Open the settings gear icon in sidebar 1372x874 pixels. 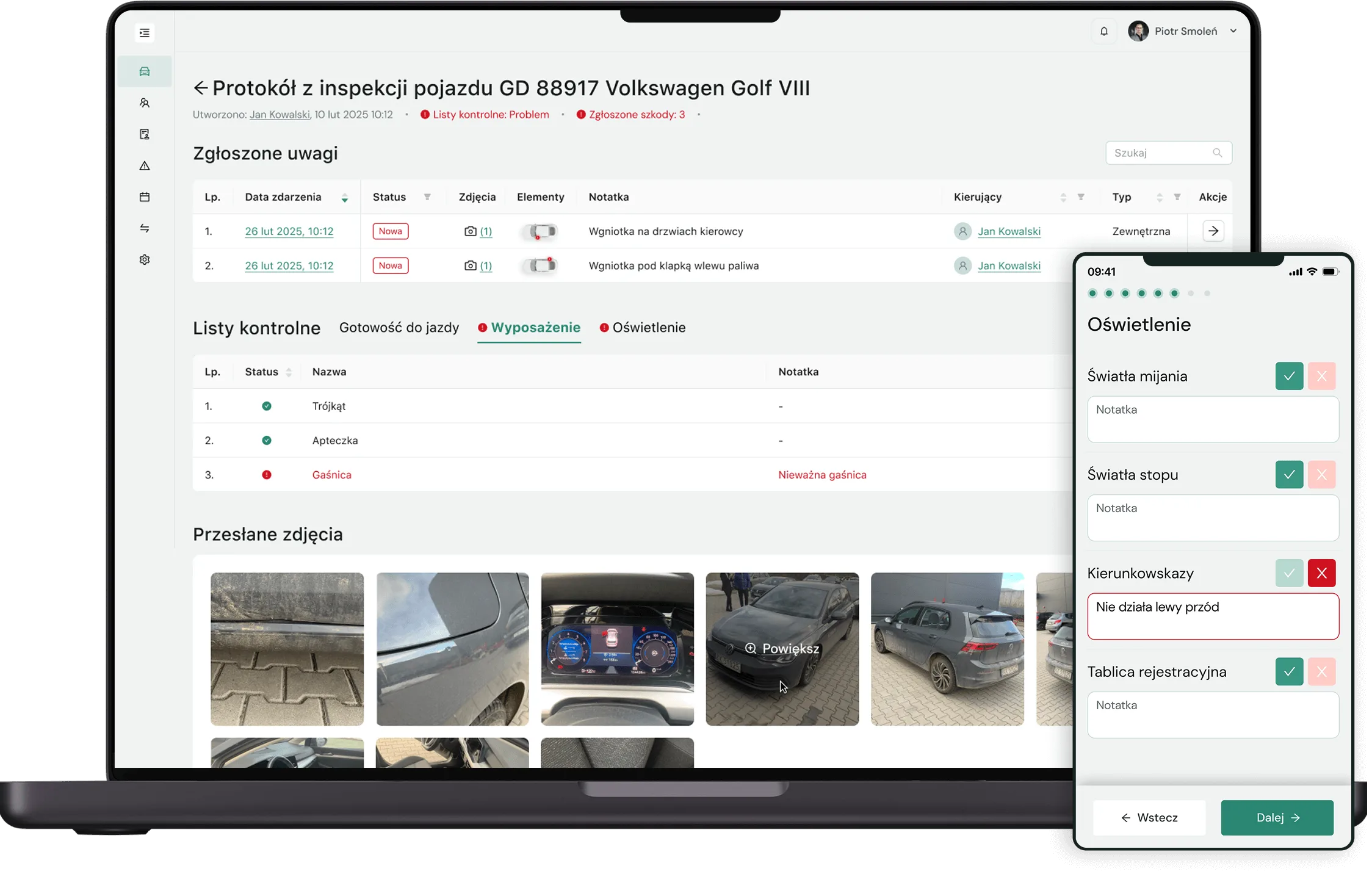coord(145,260)
